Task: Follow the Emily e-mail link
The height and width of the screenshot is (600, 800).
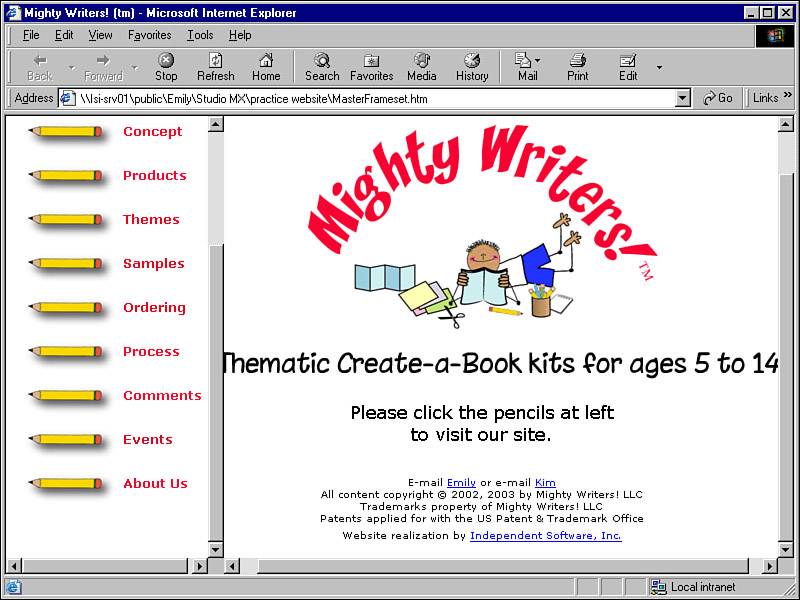Action: click(461, 483)
